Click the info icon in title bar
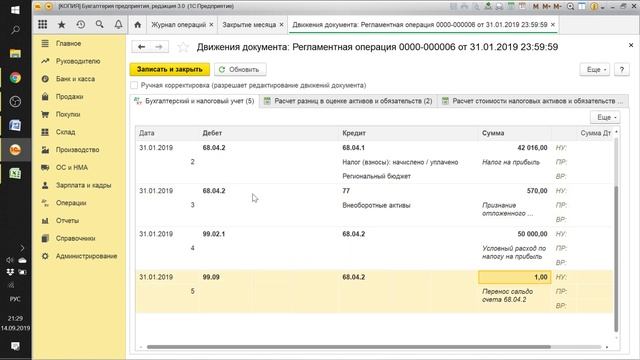The width and height of the screenshot is (640, 360). (x=594, y=6)
